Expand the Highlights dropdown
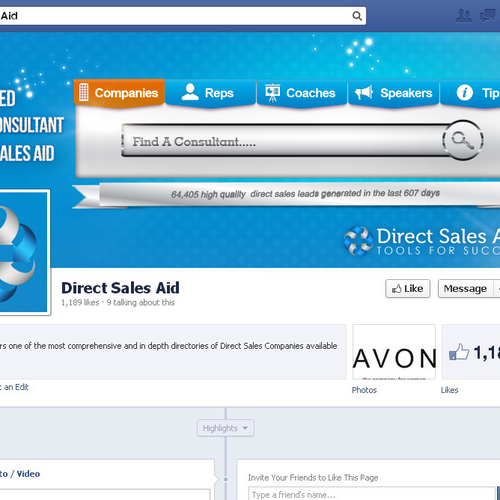The width and height of the screenshot is (500, 500). click(226, 428)
